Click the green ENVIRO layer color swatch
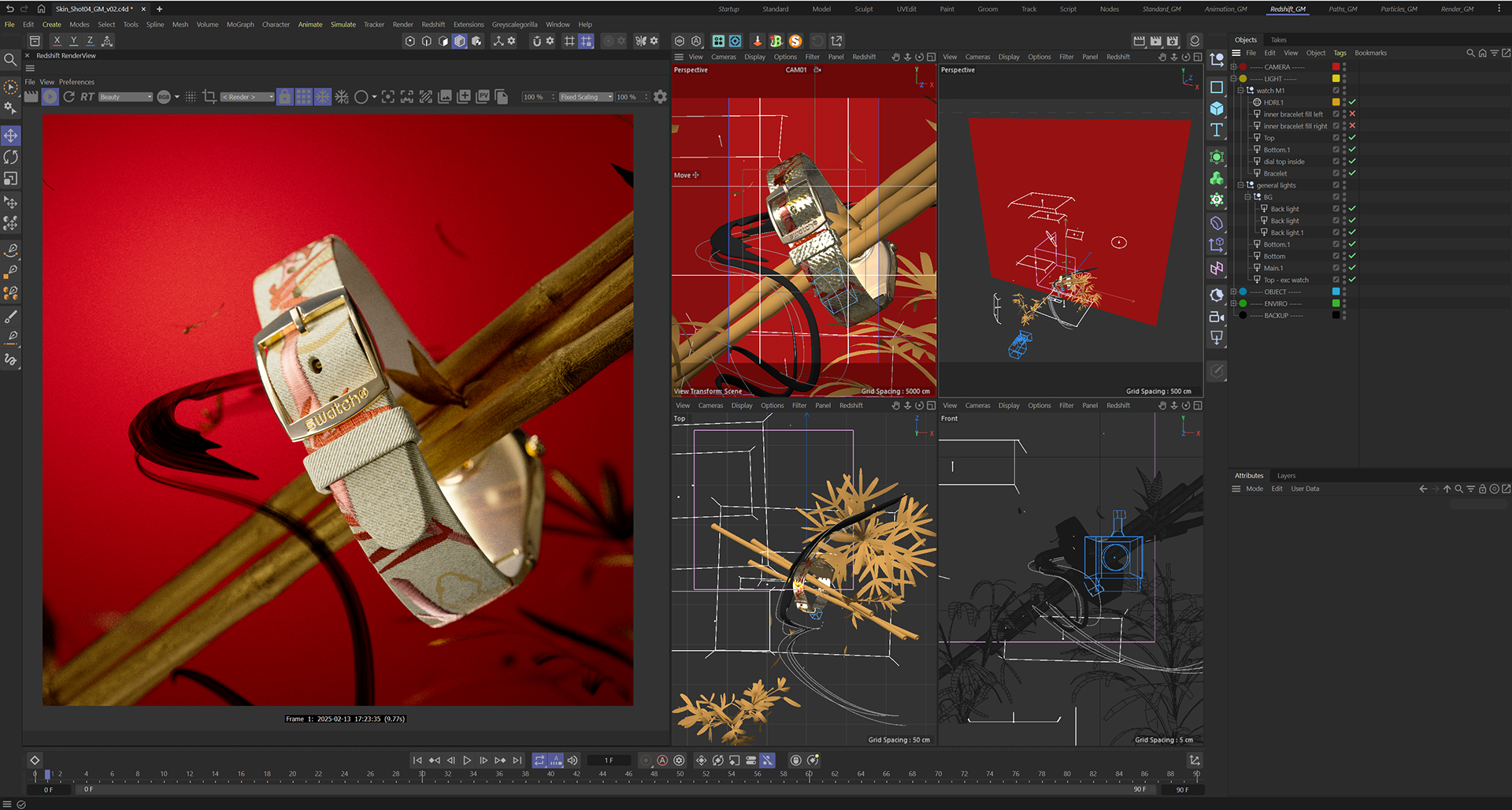 1336,303
